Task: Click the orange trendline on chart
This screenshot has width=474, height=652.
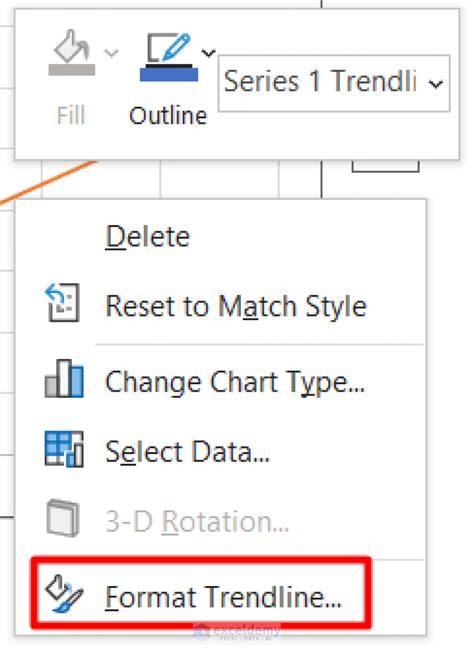Action: pos(49,182)
